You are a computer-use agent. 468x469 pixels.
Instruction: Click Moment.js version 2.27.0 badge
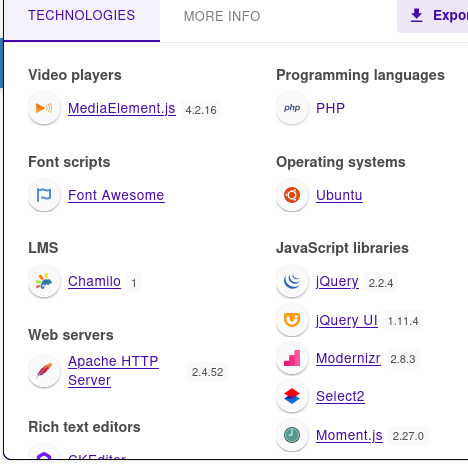[x=408, y=436]
